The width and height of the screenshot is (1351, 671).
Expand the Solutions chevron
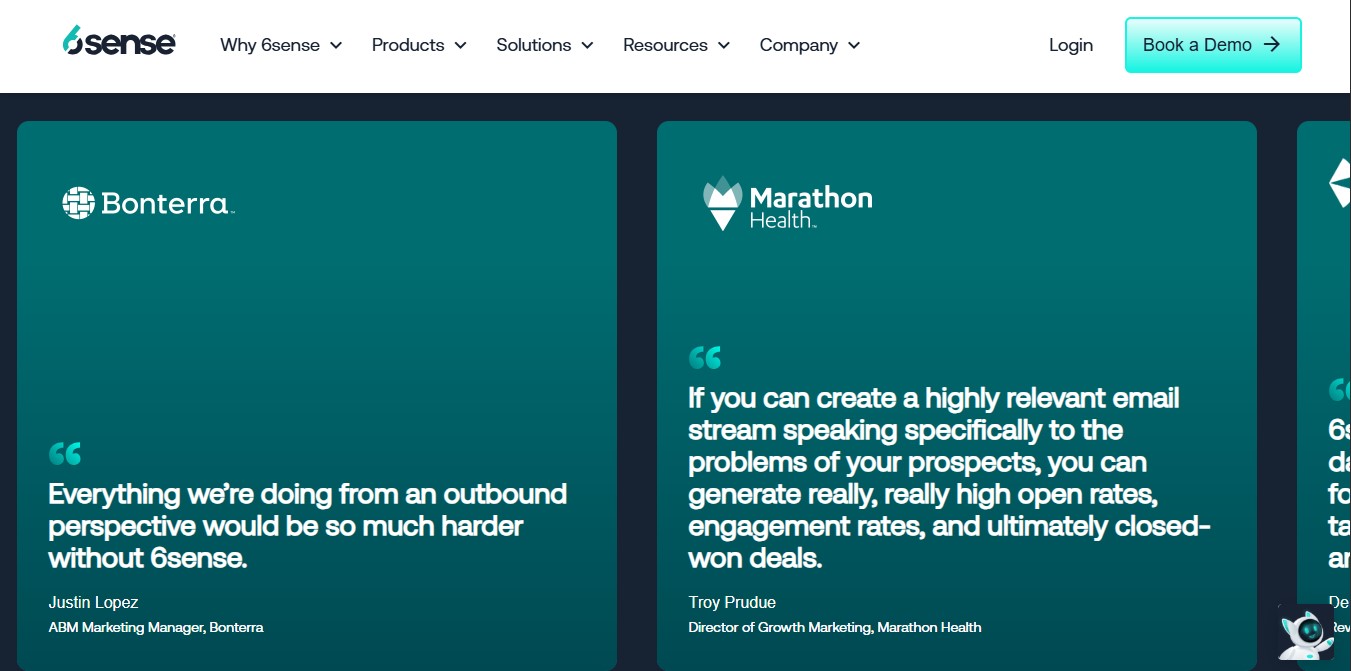[587, 45]
